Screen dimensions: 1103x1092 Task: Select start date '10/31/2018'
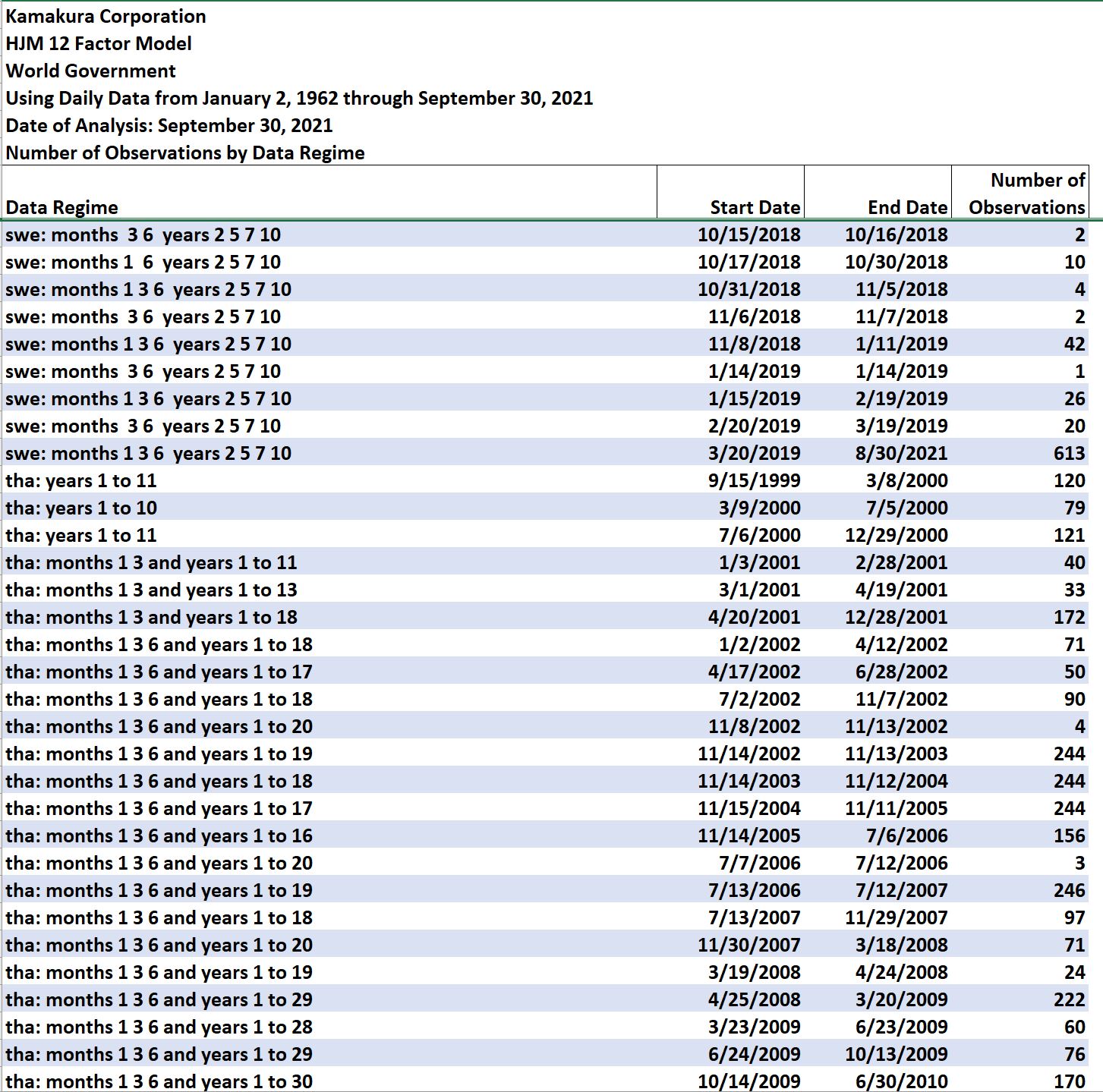point(748,290)
